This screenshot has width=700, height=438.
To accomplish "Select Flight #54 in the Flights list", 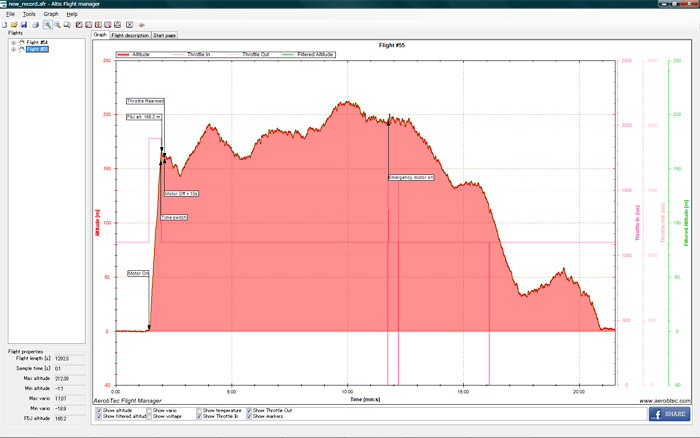I will 37,42.
